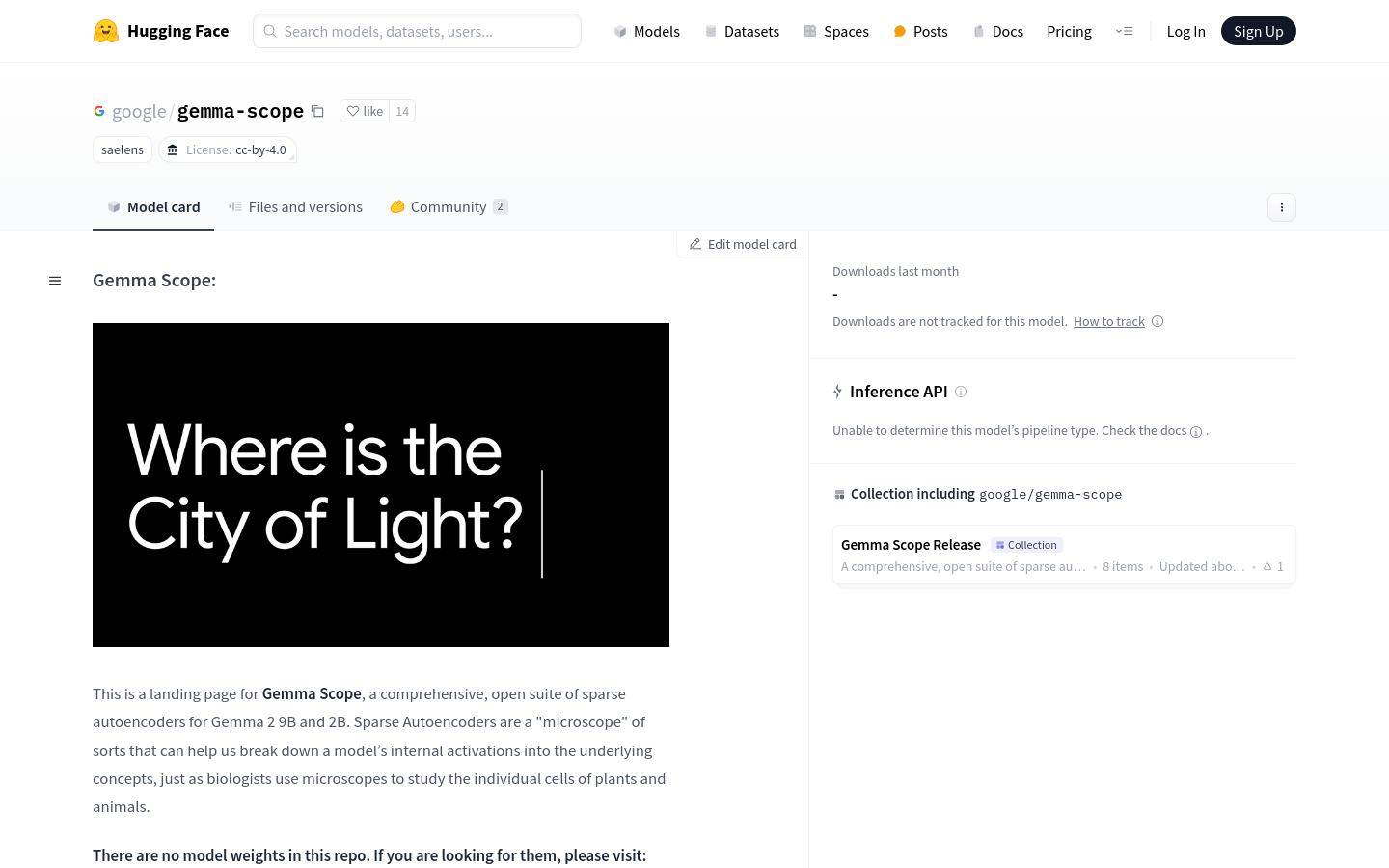Click the search magnifier icon

coord(270,31)
